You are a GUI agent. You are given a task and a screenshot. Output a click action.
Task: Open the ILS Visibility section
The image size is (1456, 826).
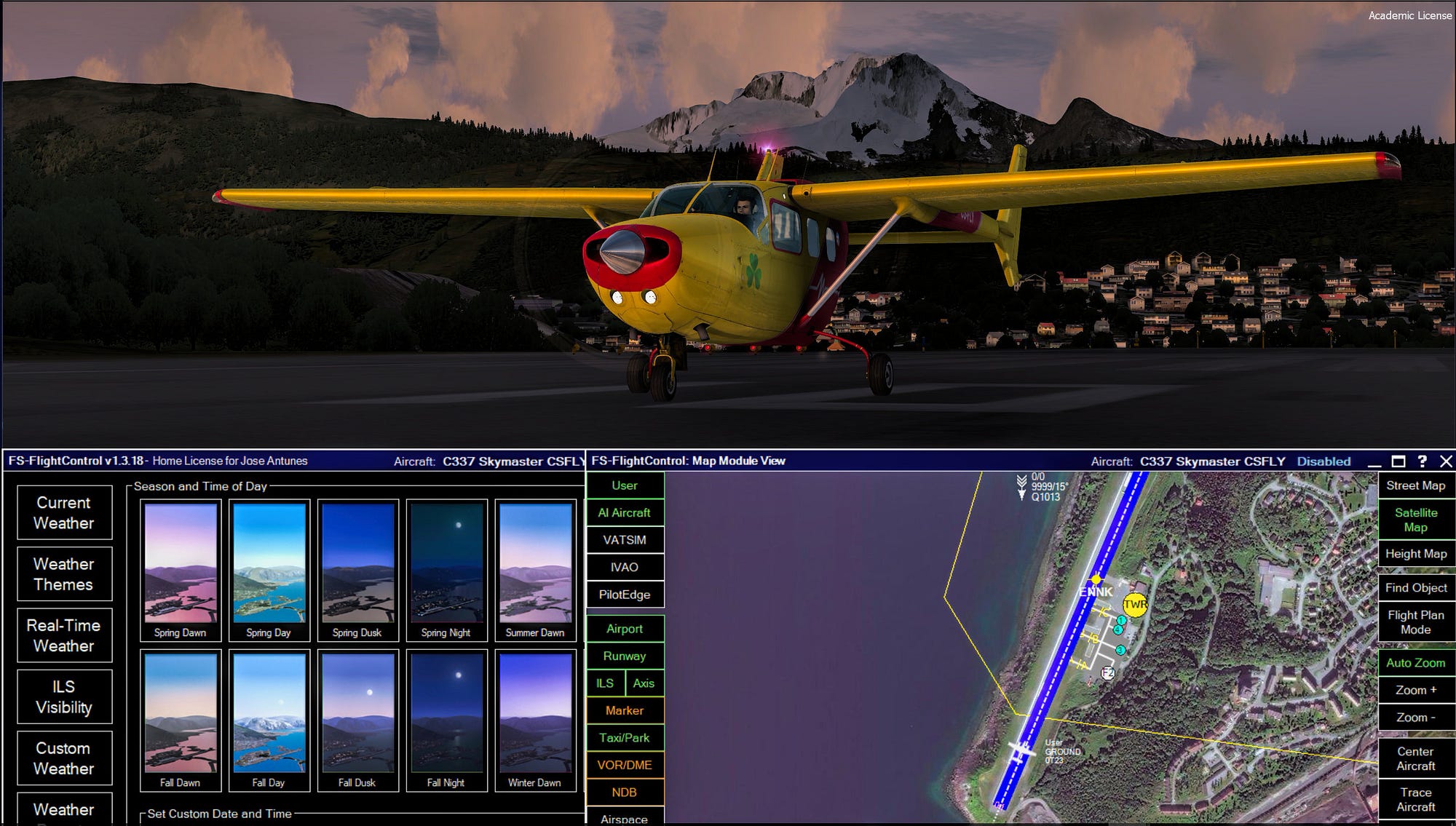[x=64, y=697]
